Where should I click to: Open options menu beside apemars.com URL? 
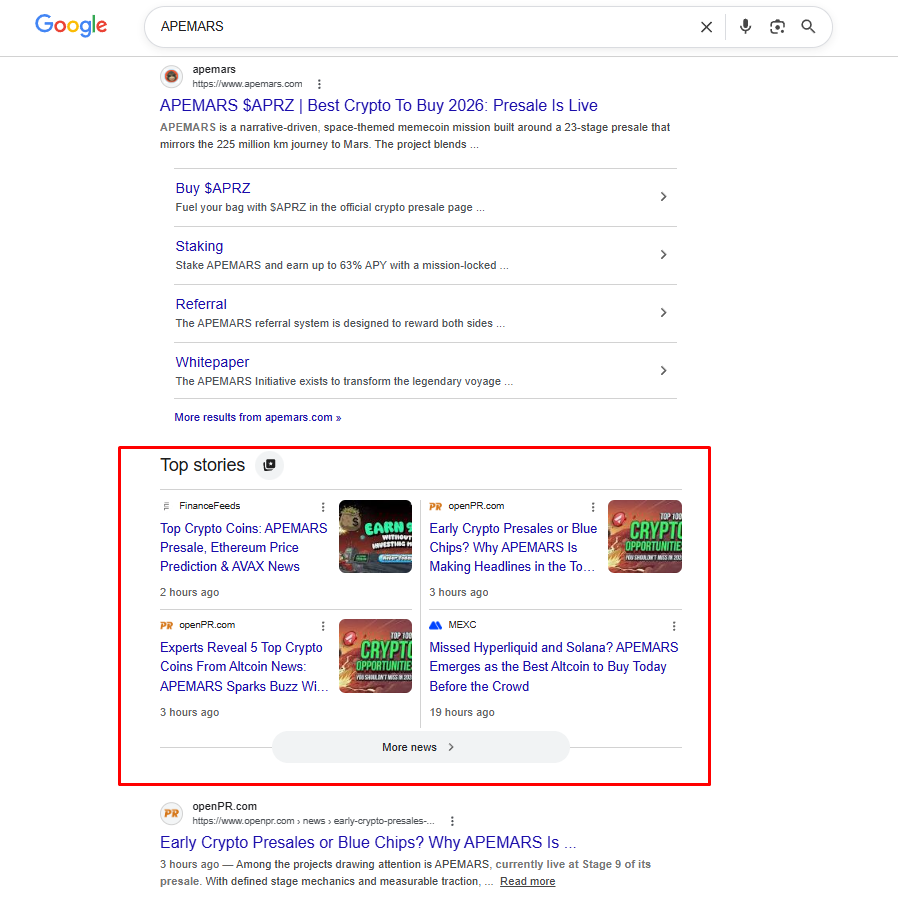(x=319, y=84)
